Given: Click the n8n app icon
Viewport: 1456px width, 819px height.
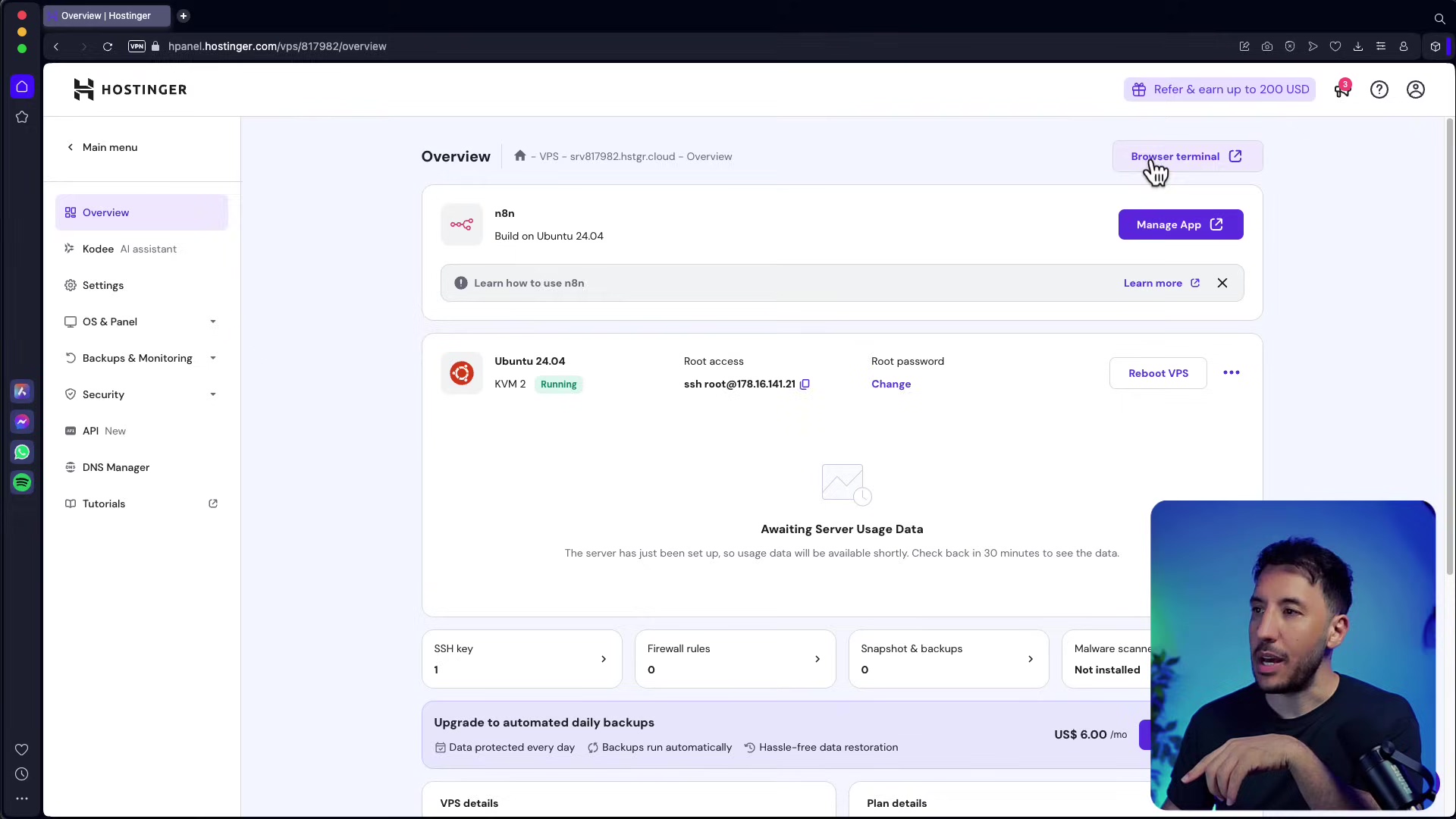Looking at the screenshot, I should pos(461,224).
